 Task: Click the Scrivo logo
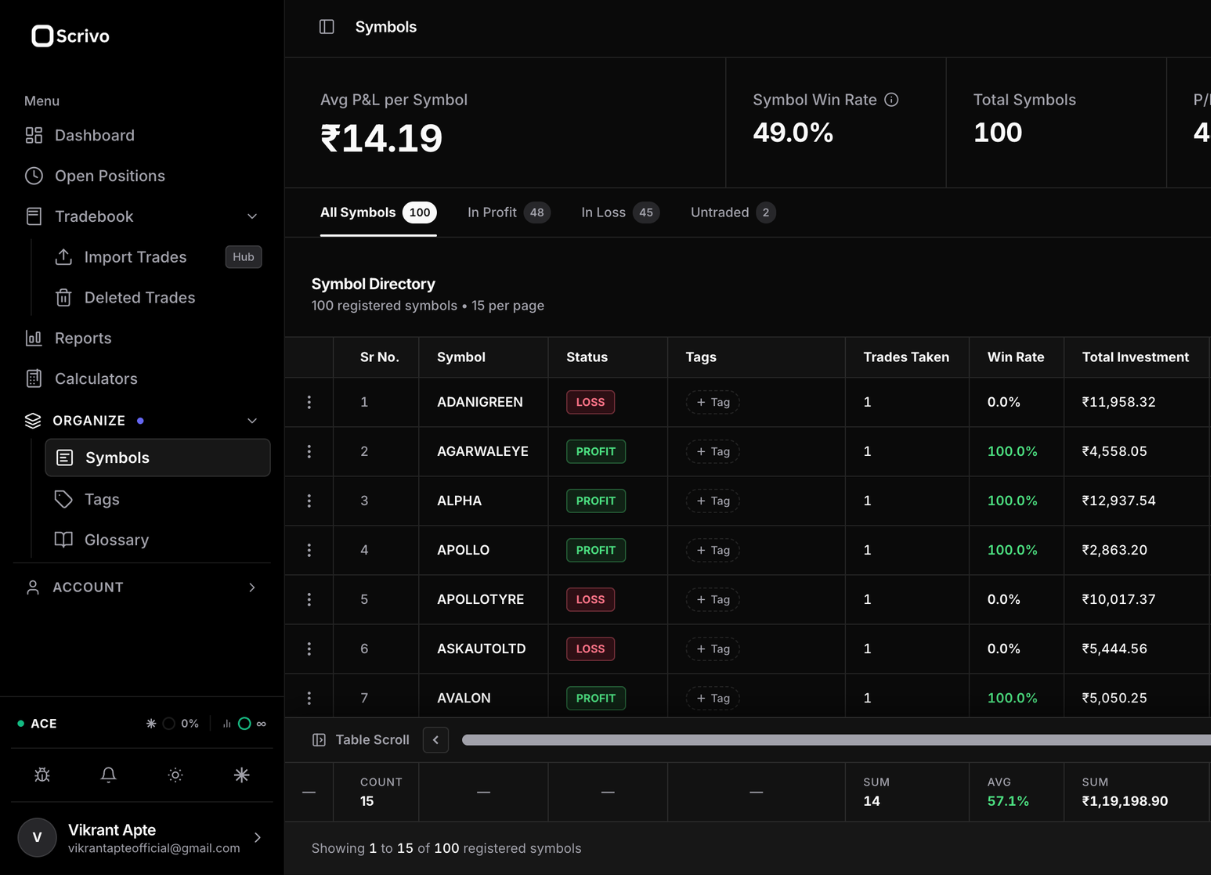tap(70, 36)
